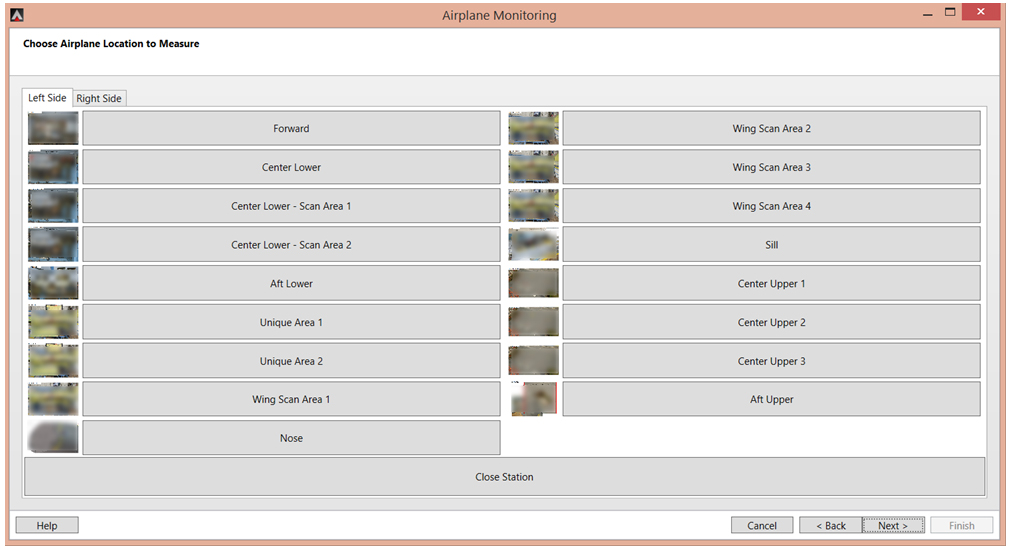Return to previous page with Back
Viewport: 1010px width, 550px height.
[x=831, y=526]
